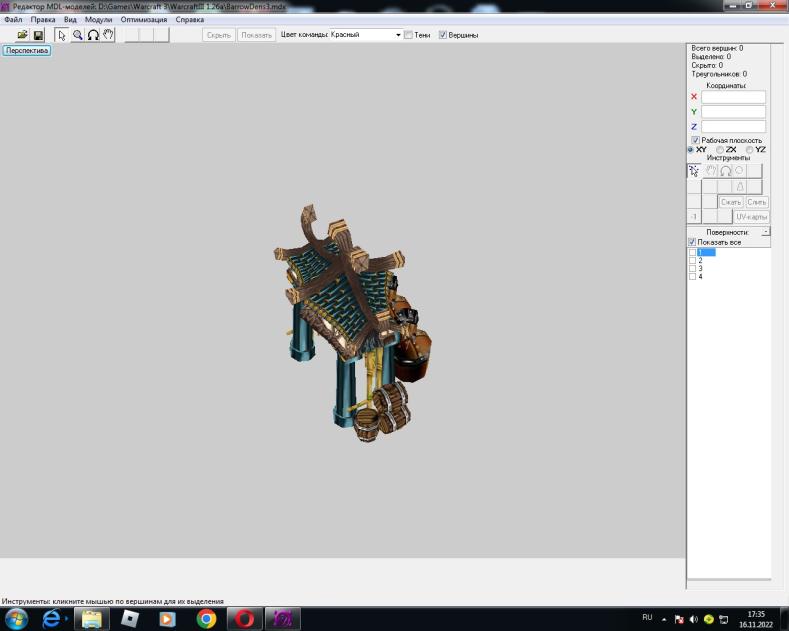Click the Скрыть button
Viewport: 789px width, 631px height.
coord(219,35)
